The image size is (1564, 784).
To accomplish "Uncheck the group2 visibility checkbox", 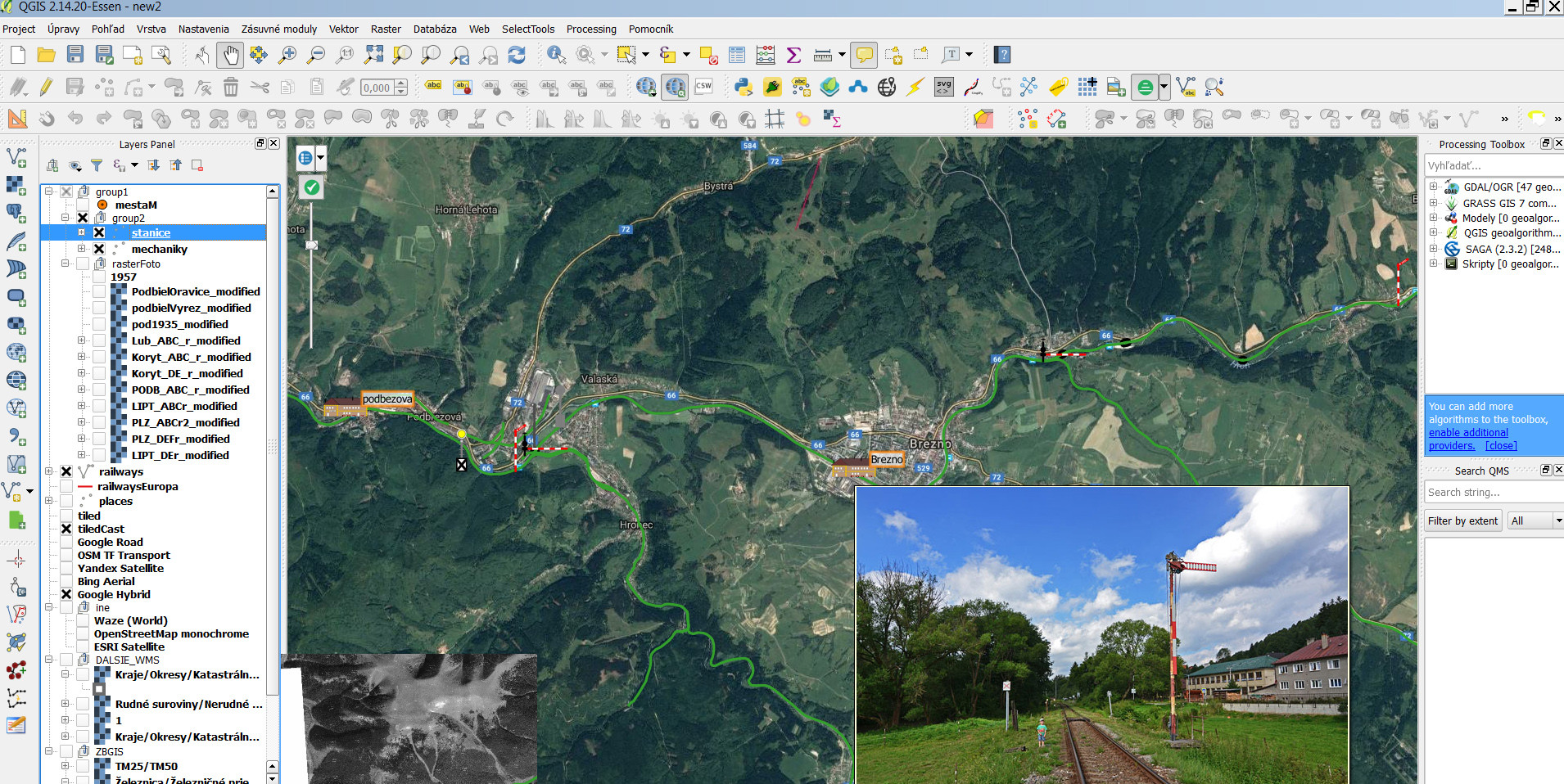I will pyautogui.click(x=83, y=219).
